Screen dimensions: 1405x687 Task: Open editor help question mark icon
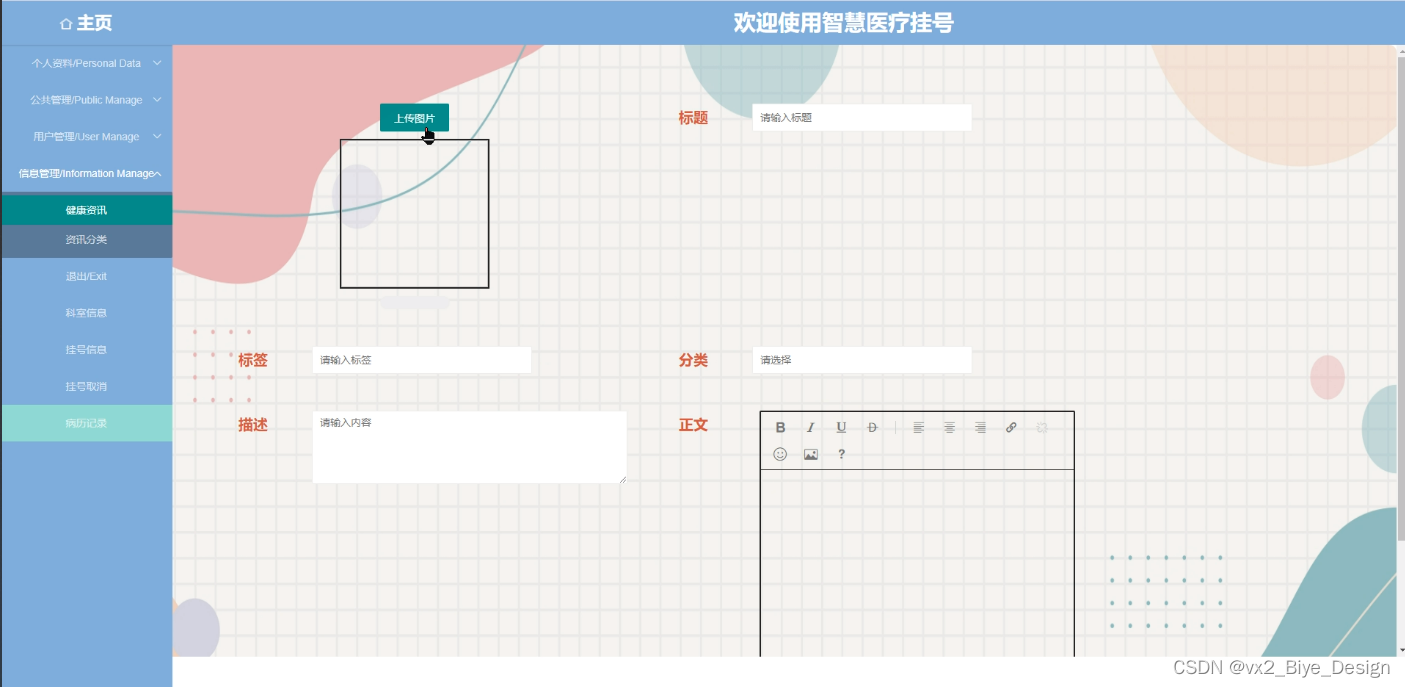(841, 454)
